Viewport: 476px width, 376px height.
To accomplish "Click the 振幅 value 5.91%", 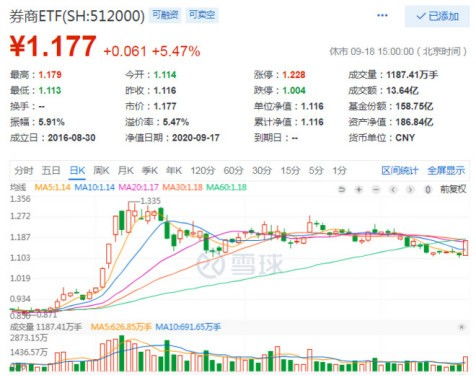I will pyautogui.click(x=51, y=122).
